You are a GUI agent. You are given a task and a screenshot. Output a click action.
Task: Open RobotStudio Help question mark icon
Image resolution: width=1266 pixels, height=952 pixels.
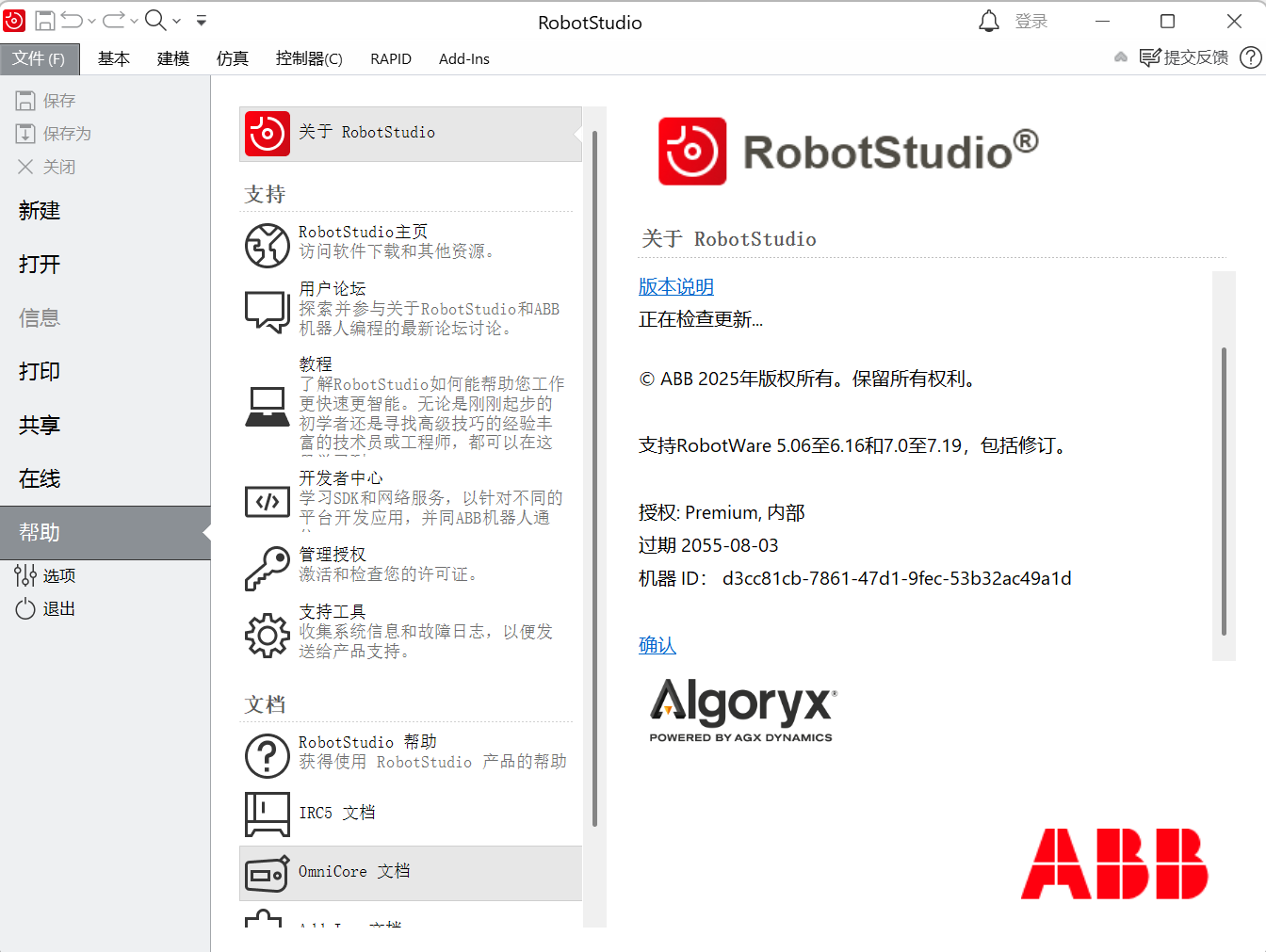point(267,755)
